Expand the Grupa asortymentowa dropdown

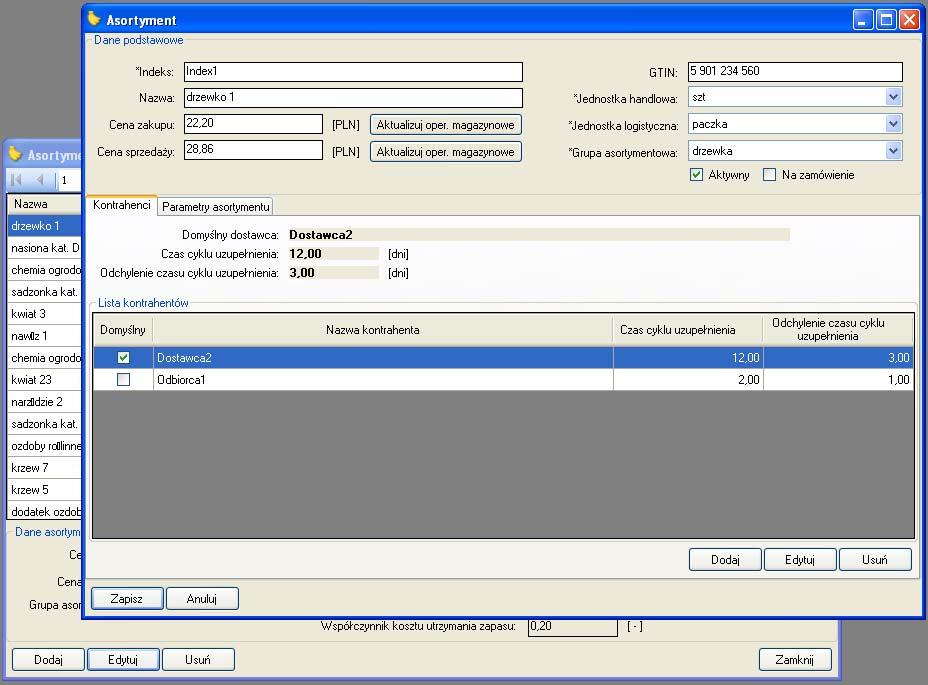pos(893,150)
